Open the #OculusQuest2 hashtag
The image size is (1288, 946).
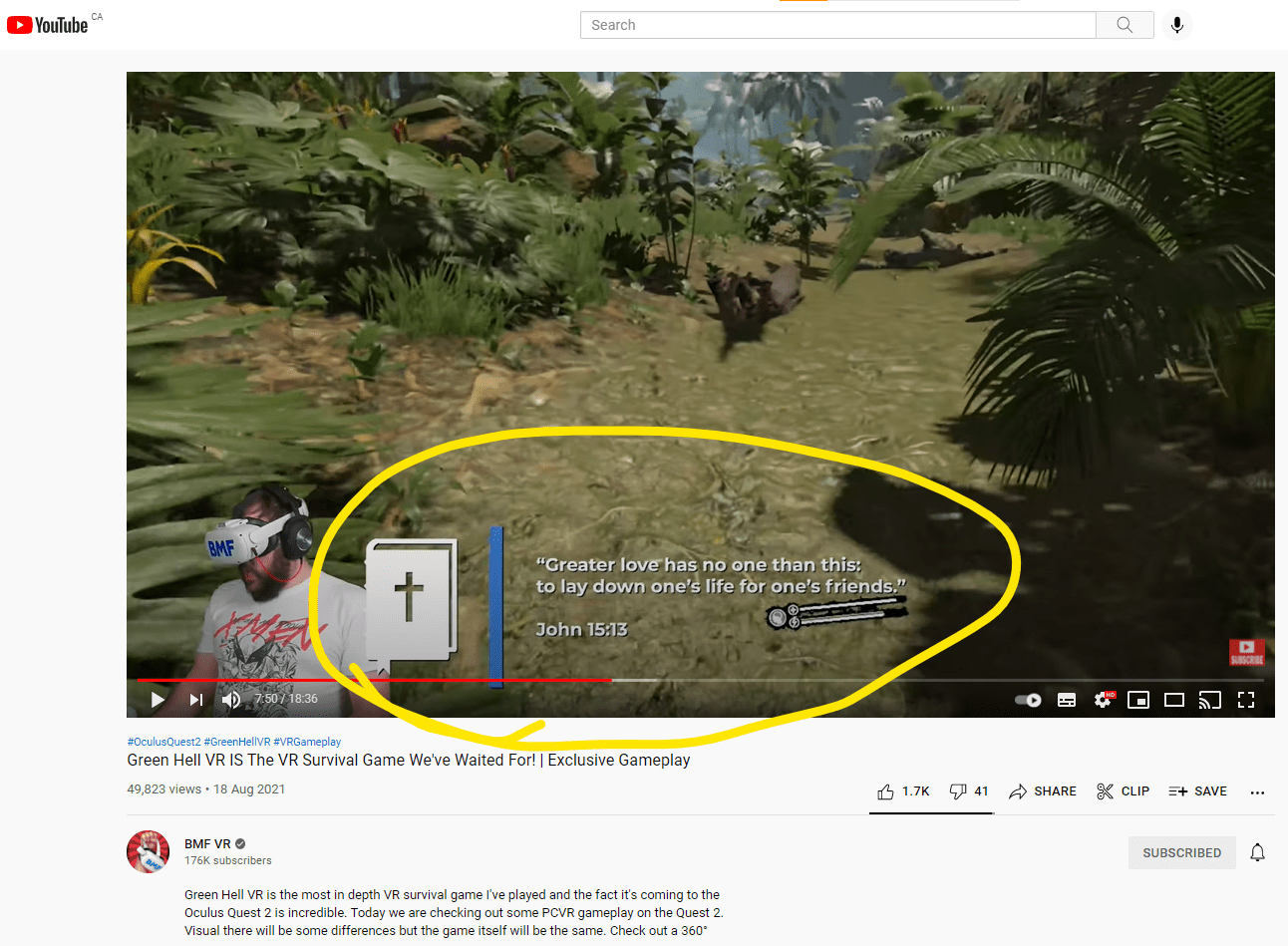click(161, 741)
